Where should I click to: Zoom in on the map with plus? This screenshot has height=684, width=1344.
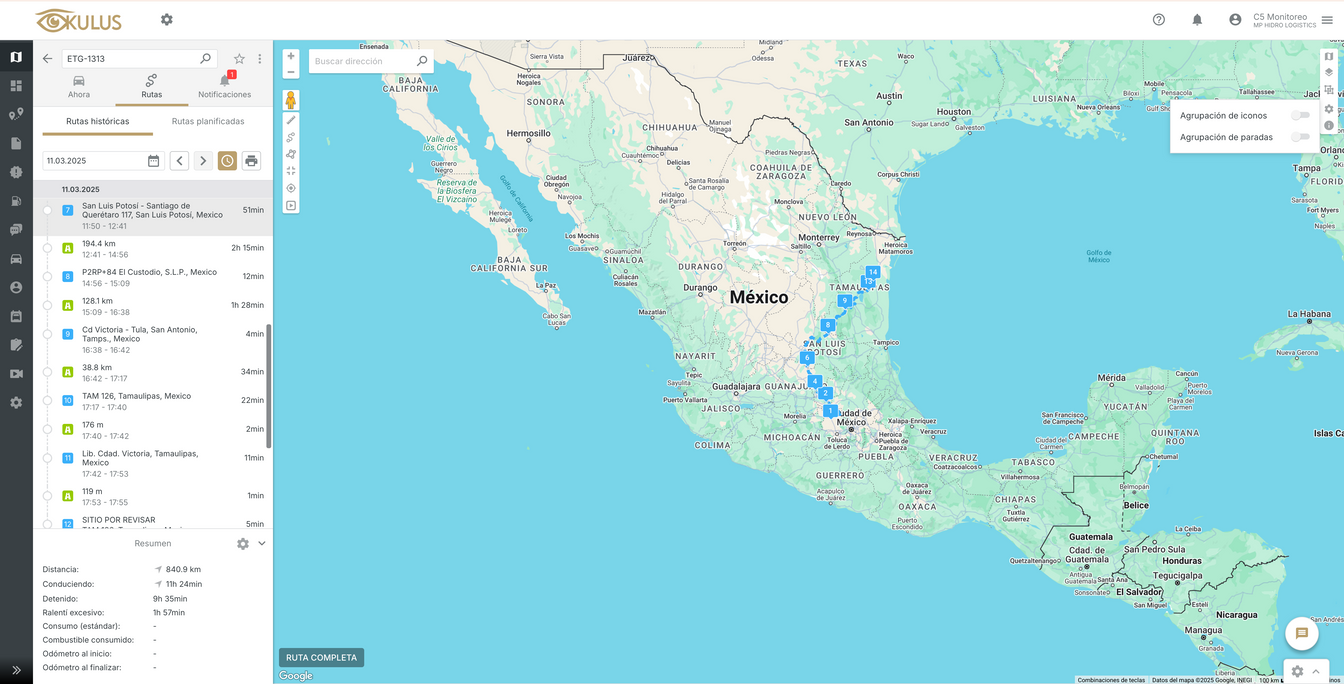291,56
